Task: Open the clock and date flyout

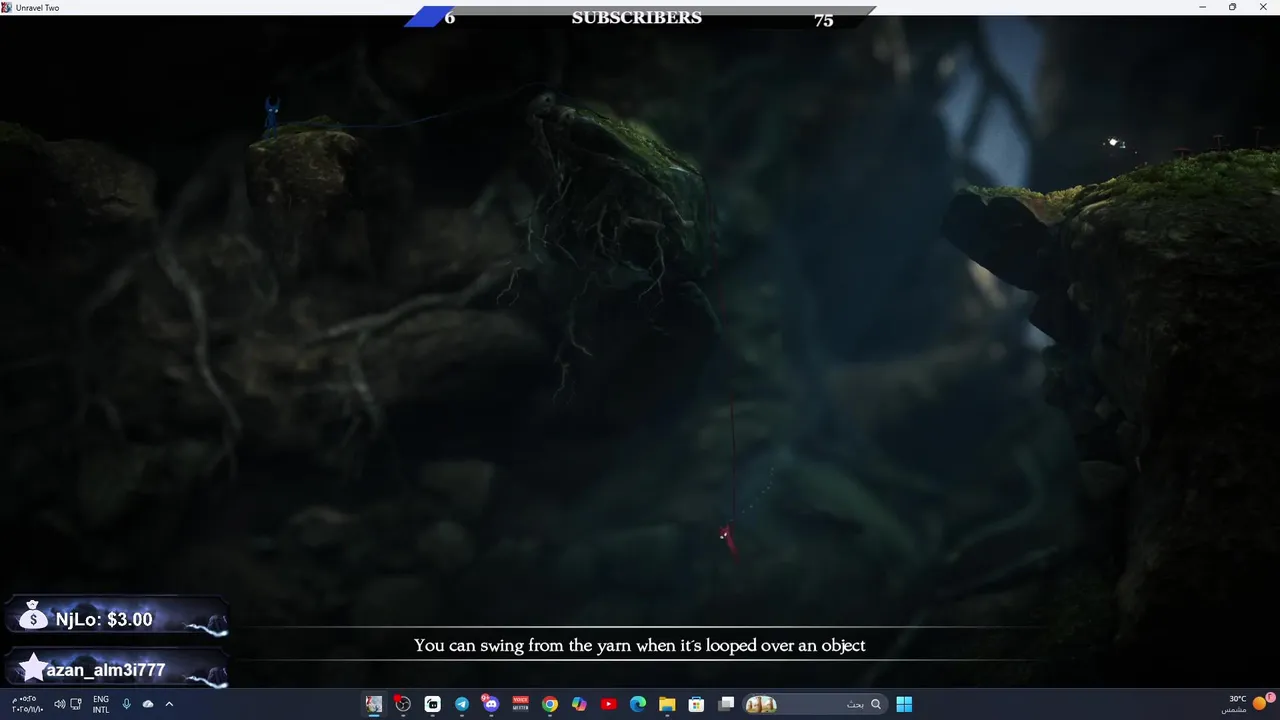Action: (x=27, y=704)
